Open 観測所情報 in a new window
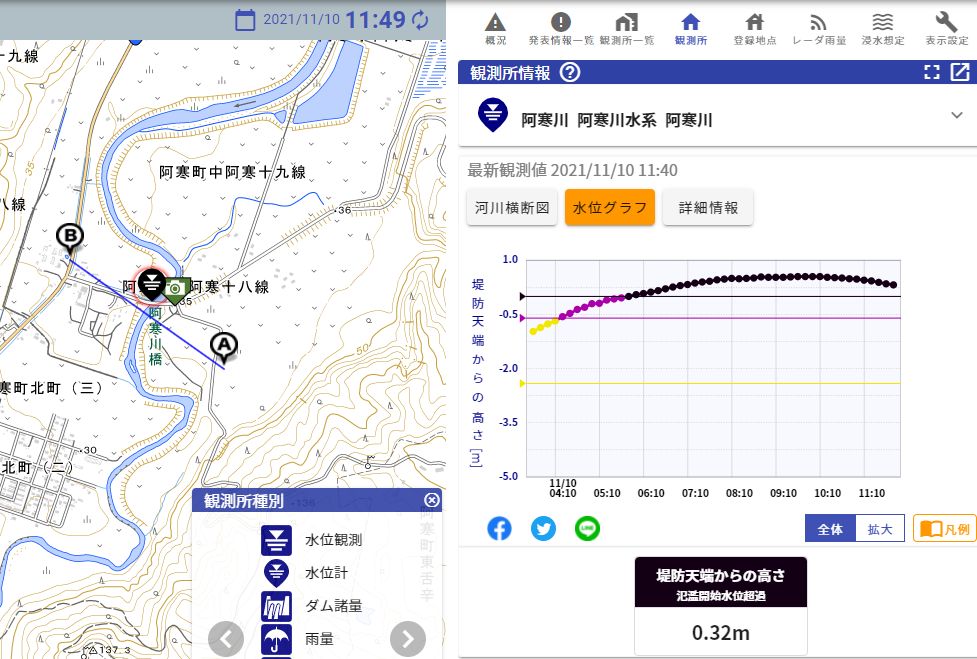The image size is (977, 659). 960,72
